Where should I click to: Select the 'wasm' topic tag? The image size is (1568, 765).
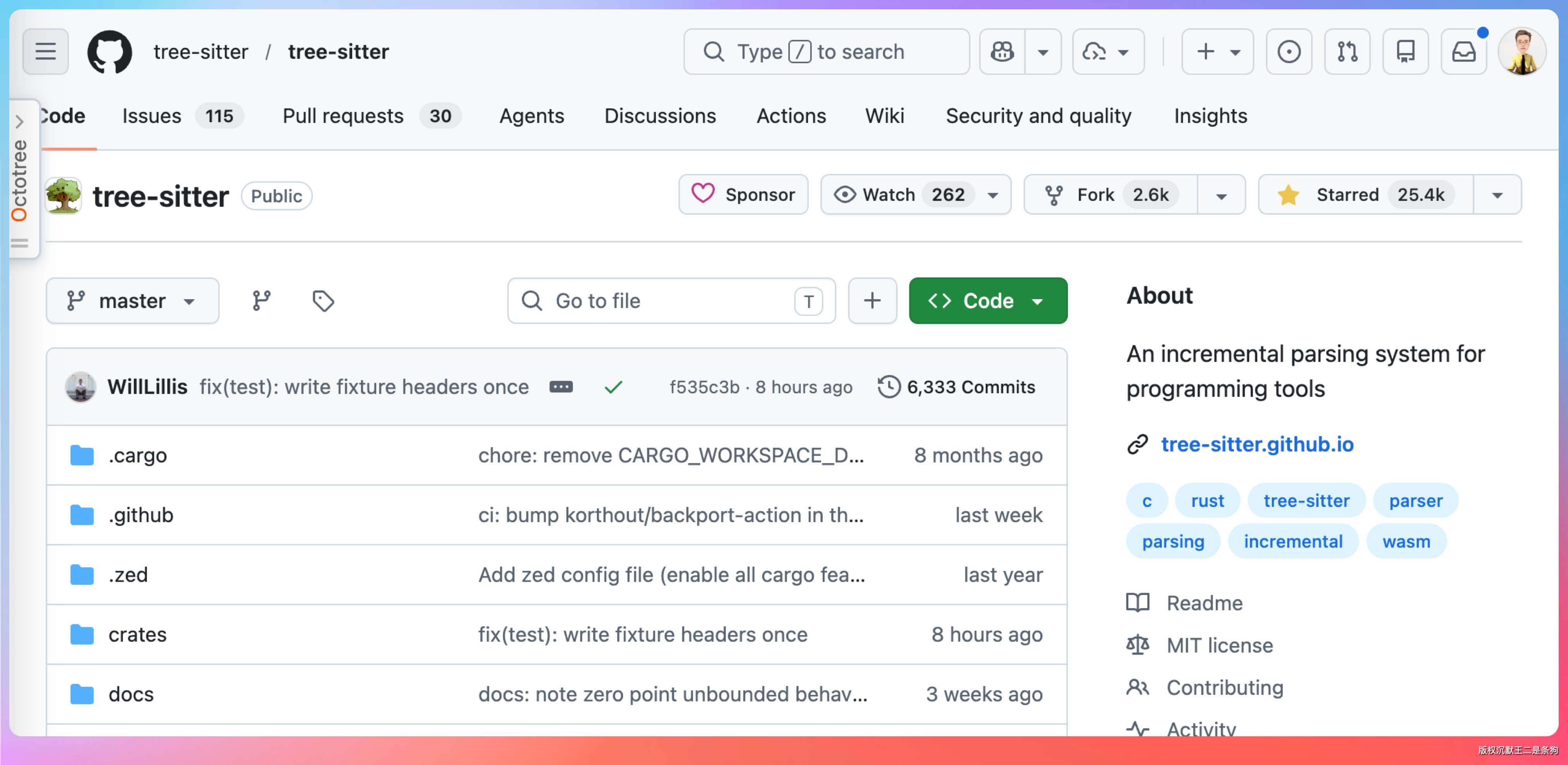point(1406,541)
